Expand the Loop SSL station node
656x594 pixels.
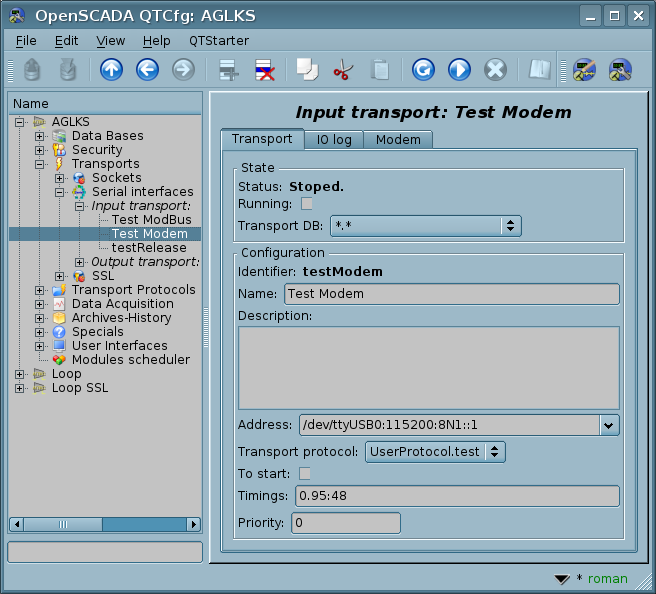coord(19,388)
